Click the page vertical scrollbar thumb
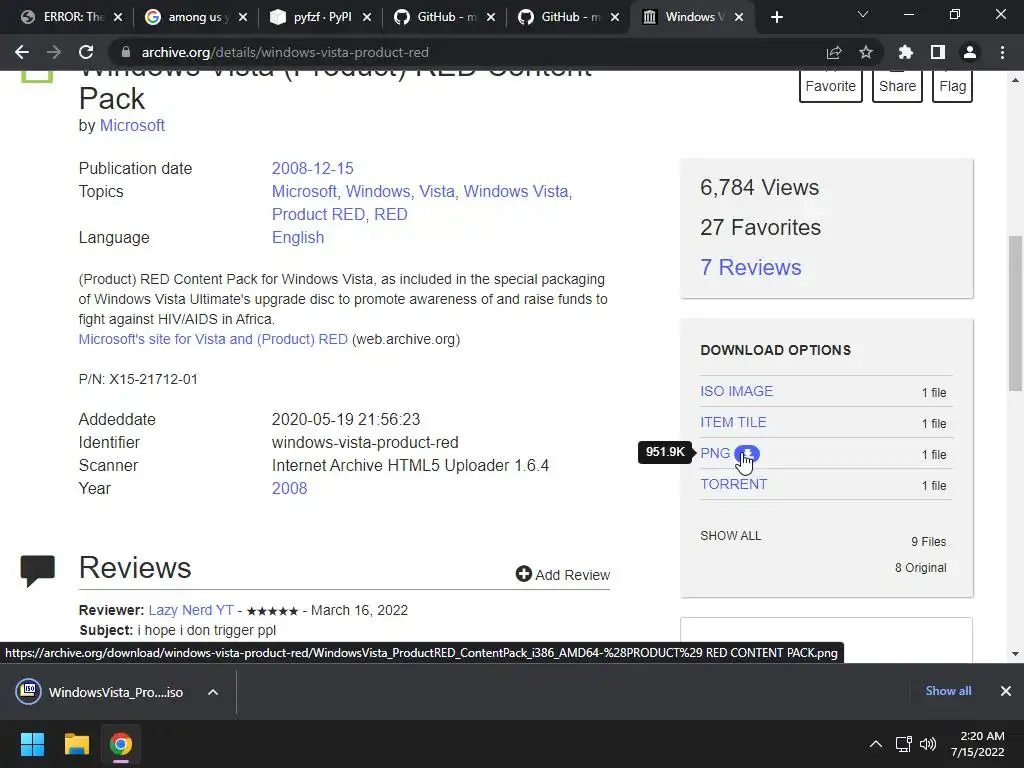1024x768 pixels. point(1015,313)
